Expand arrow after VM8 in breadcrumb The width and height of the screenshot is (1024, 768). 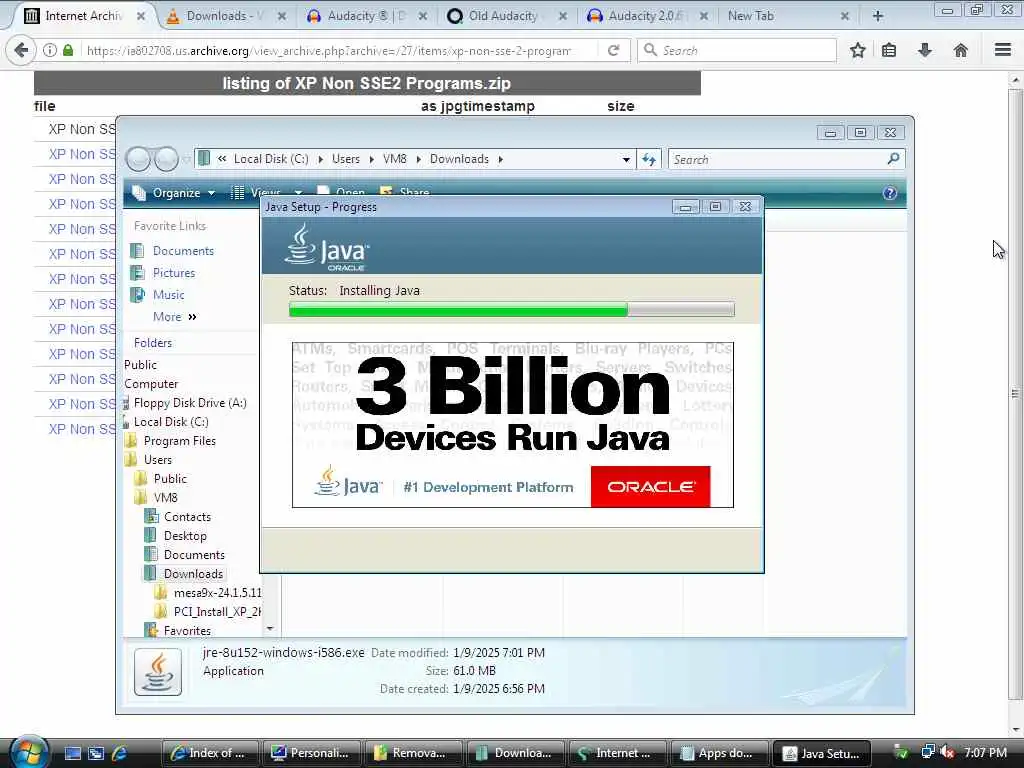point(418,159)
